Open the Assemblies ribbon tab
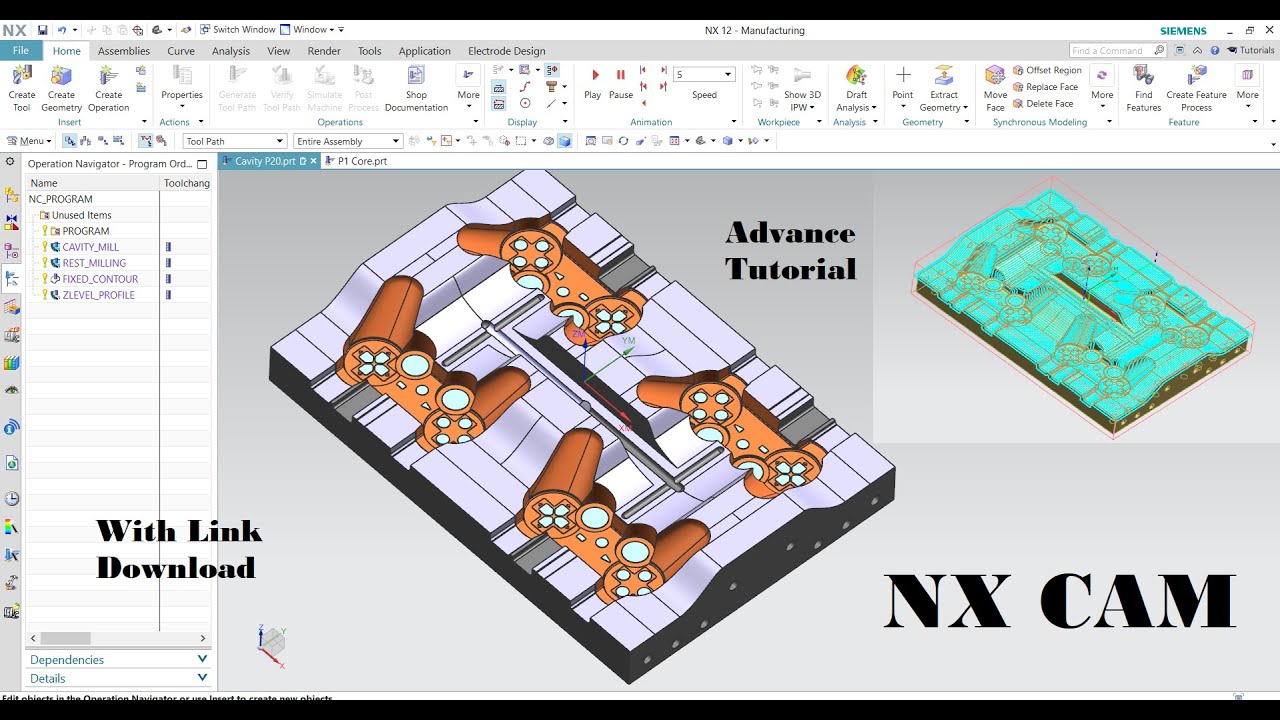1280x720 pixels. [124, 51]
